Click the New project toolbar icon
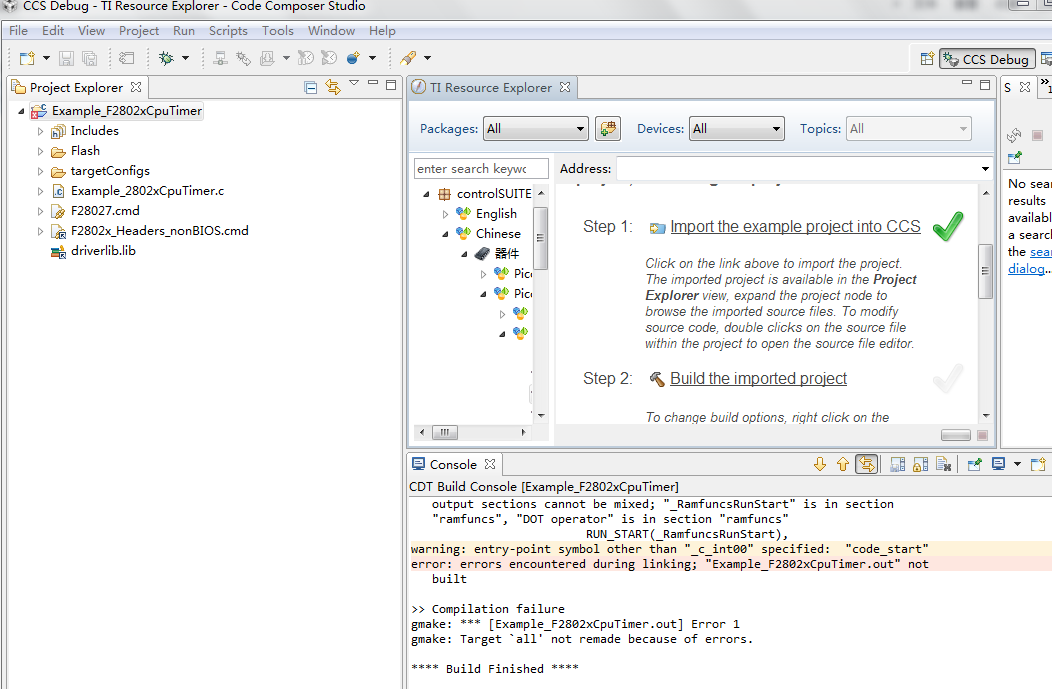The height and width of the screenshot is (689, 1052). coord(26,58)
